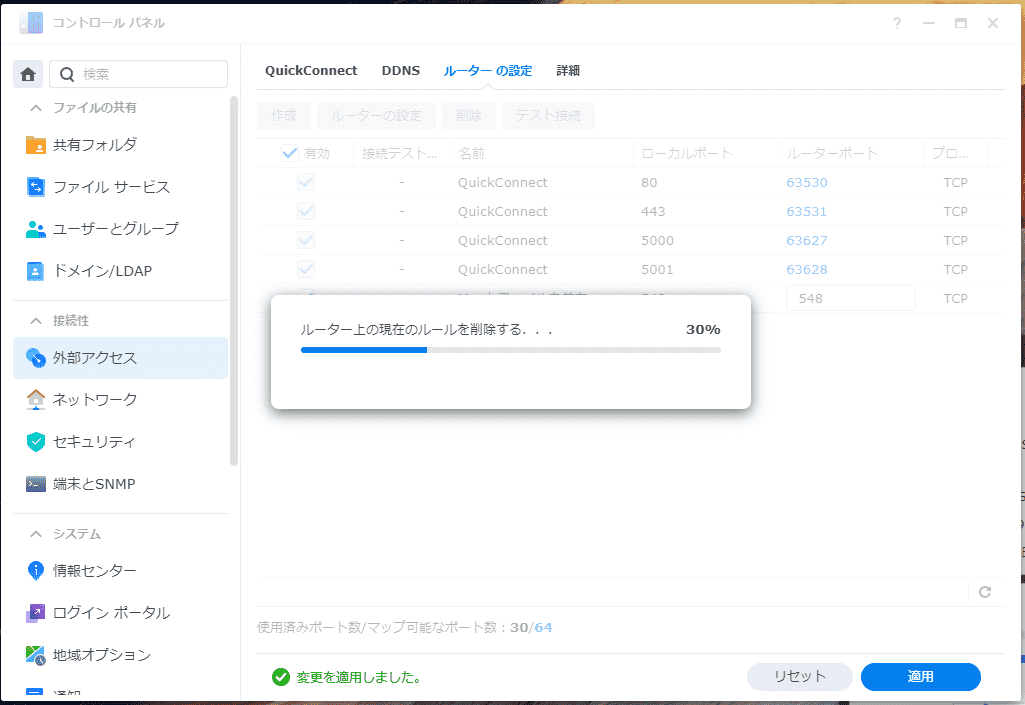This screenshot has width=1025, height=705.
Task: Select QuickConnect name in port 80 row
Action: tap(502, 182)
